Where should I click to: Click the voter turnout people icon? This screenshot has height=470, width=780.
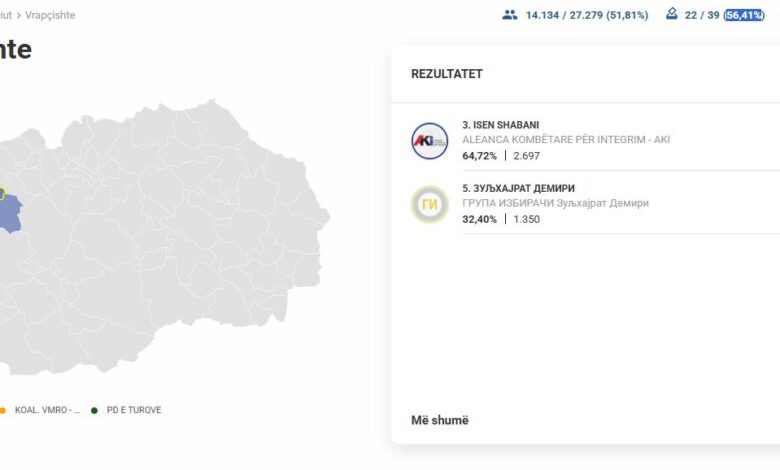(x=510, y=15)
